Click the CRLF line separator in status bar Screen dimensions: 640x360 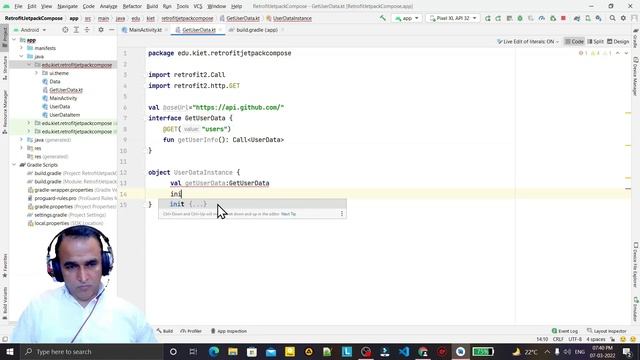point(558,339)
